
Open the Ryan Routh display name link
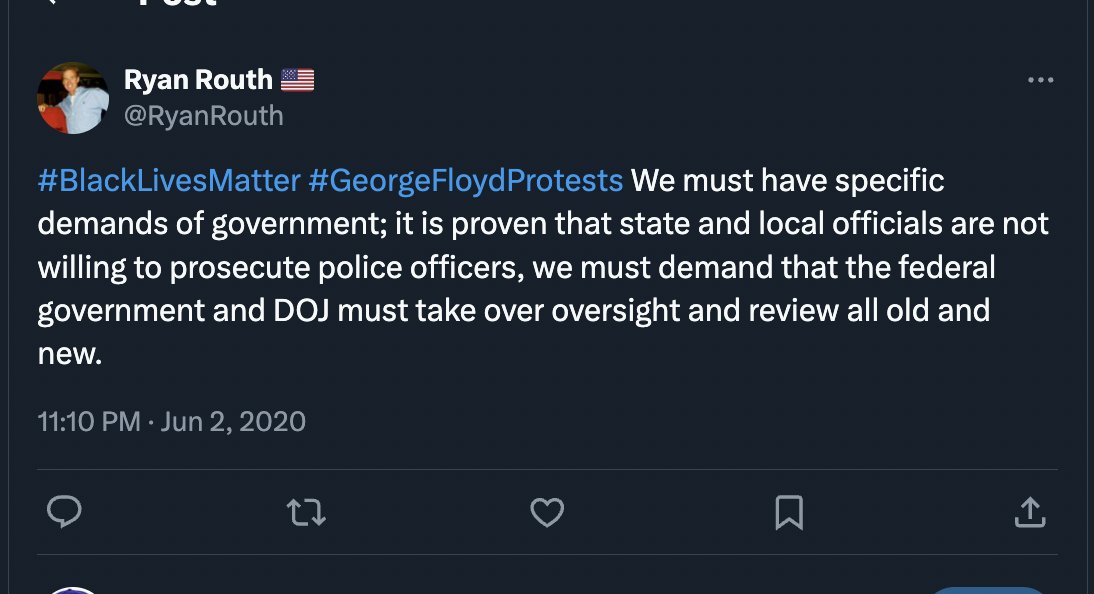click(198, 79)
